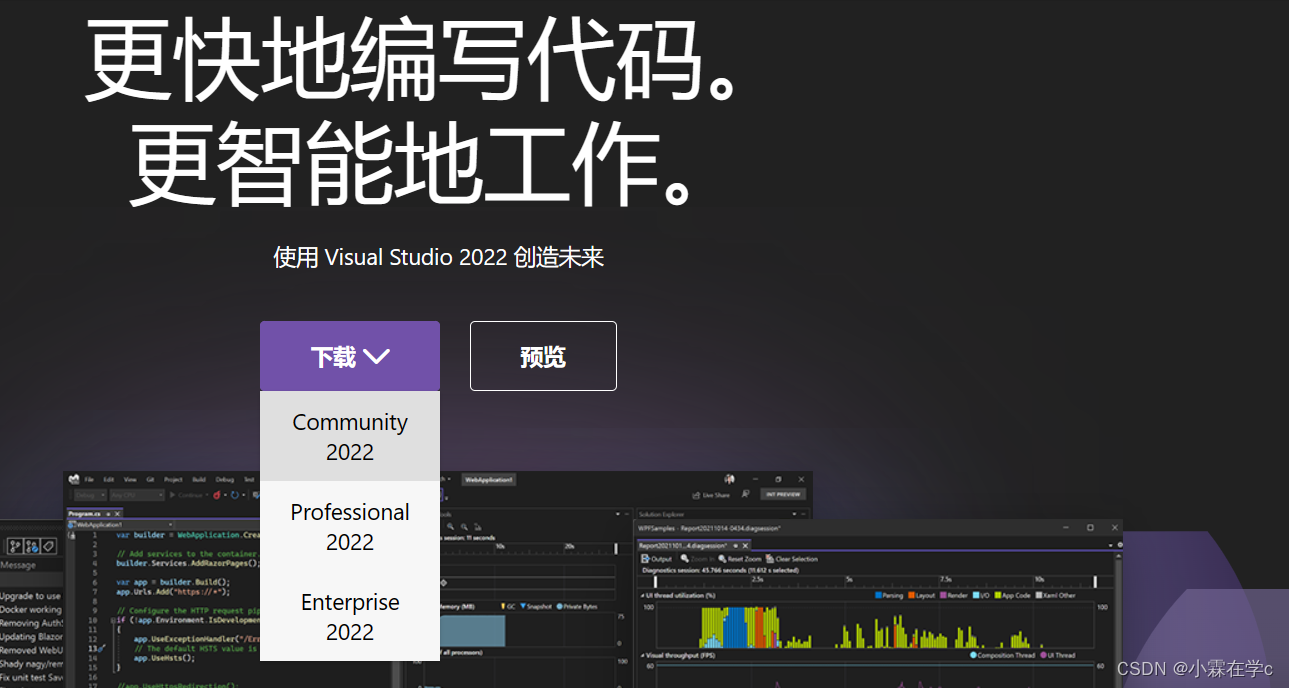This screenshot has height=688, width=1289.
Task: Open the 下载 download dropdown button
Action: point(350,356)
